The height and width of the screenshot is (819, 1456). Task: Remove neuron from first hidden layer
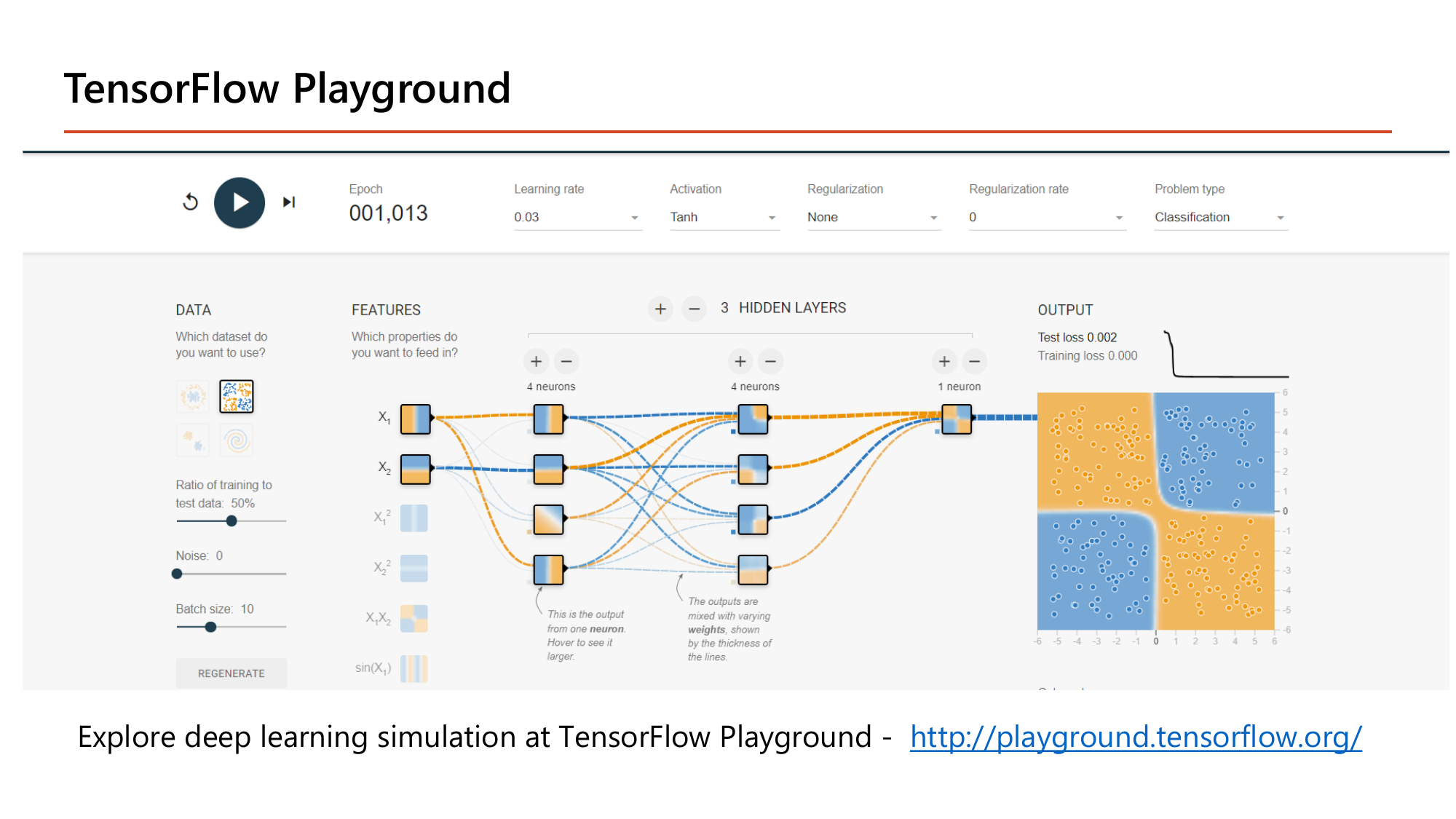point(566,361)
